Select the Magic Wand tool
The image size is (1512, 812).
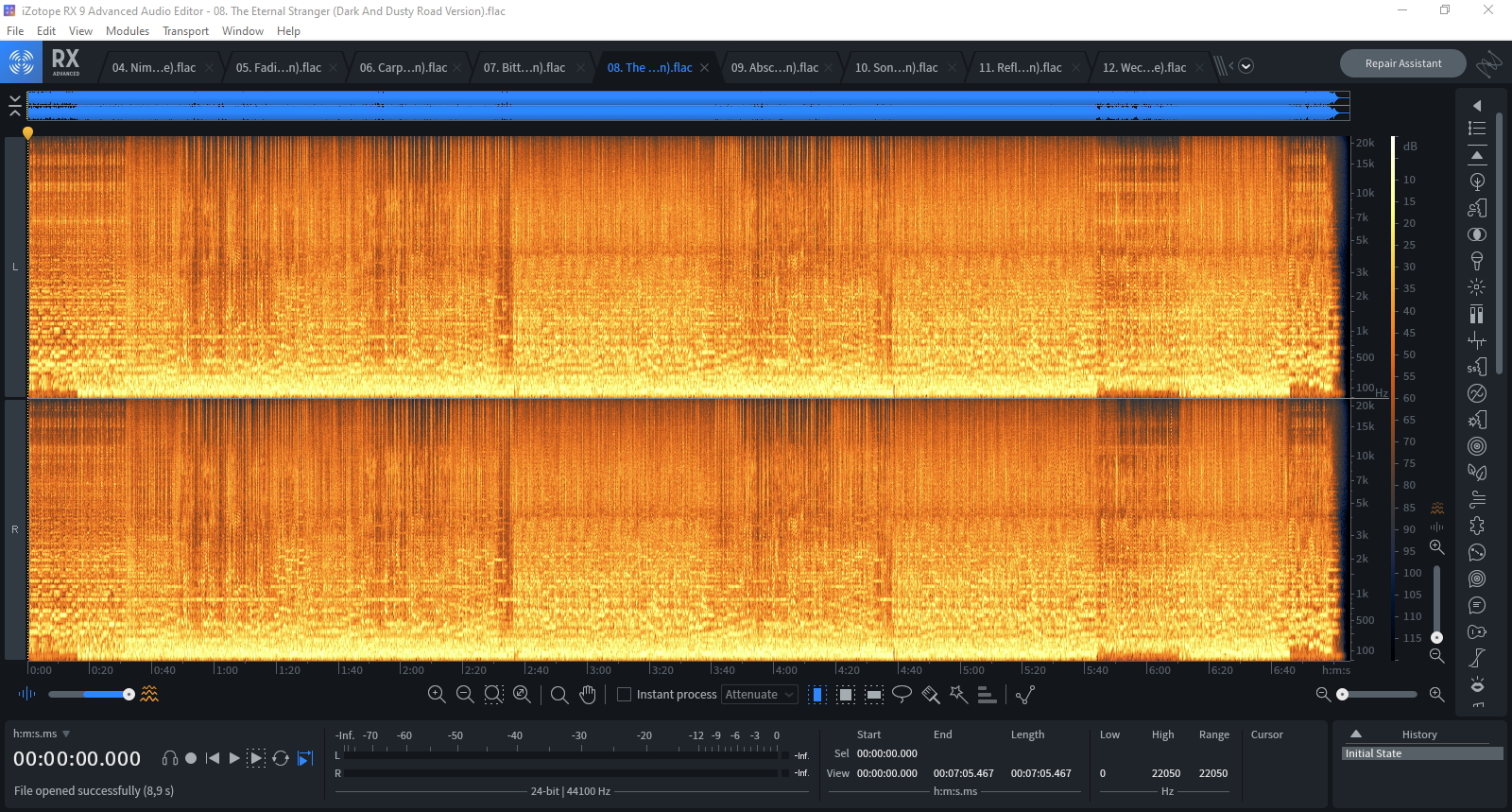(x=958, y=695)
